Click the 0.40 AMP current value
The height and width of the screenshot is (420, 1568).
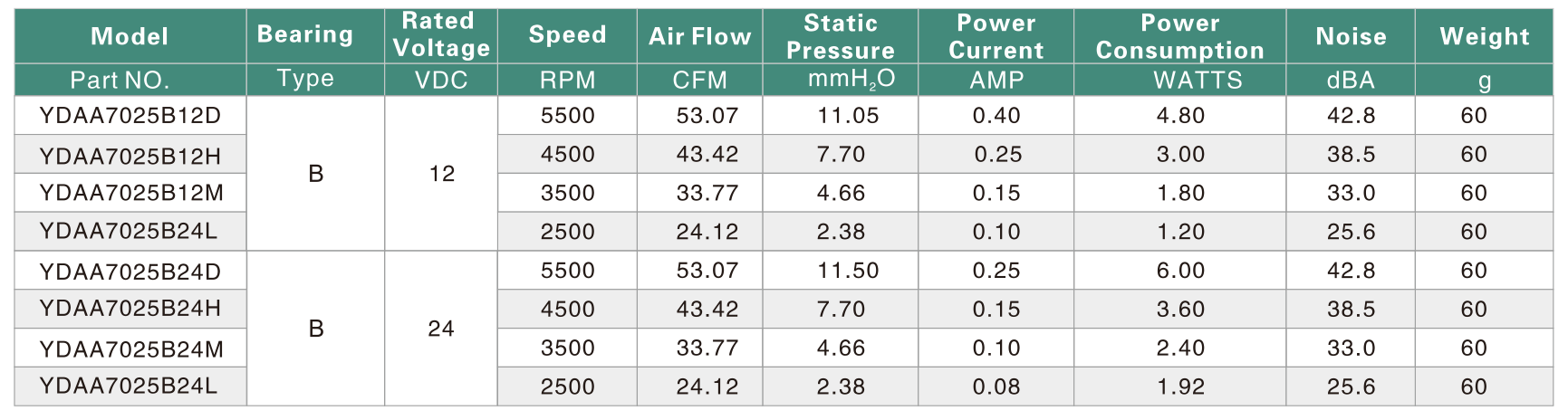996,116
